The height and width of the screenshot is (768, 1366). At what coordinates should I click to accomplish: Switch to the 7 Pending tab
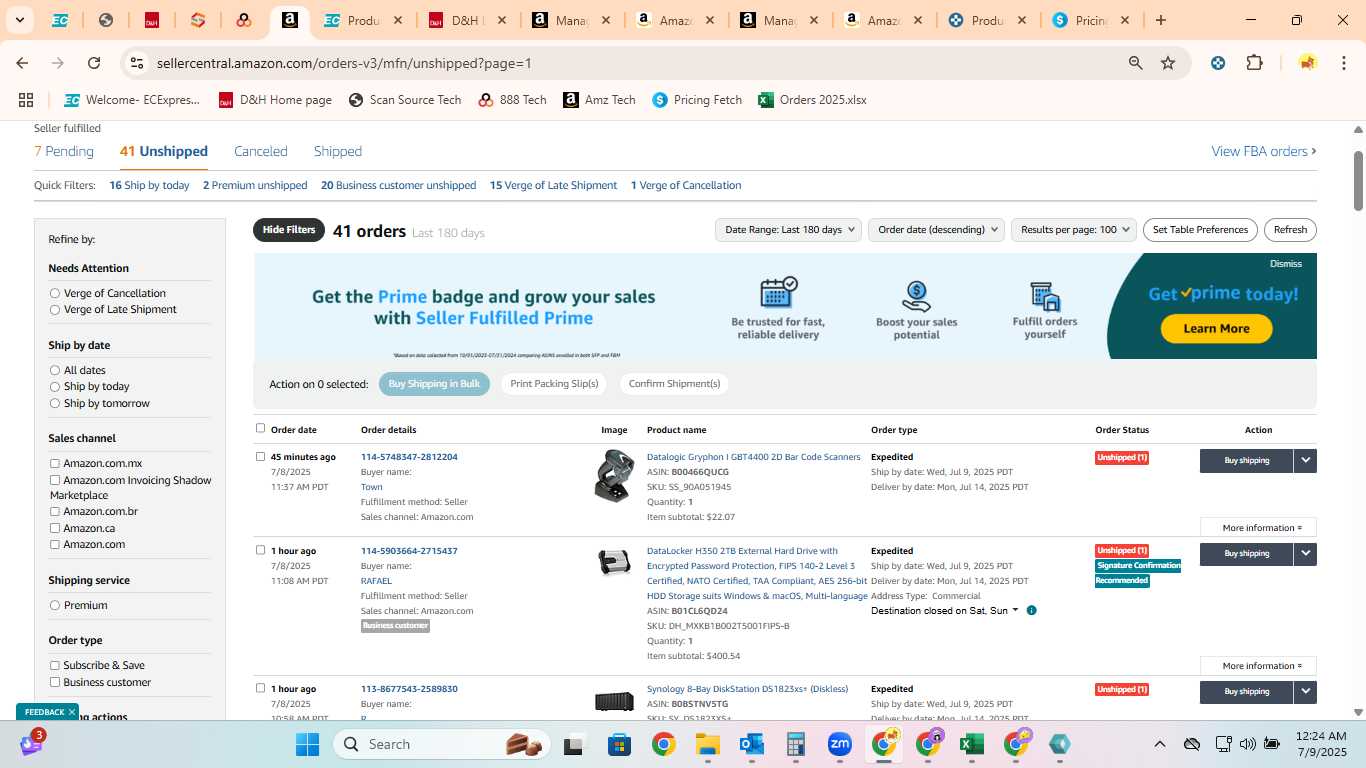[x=64, y=151]
